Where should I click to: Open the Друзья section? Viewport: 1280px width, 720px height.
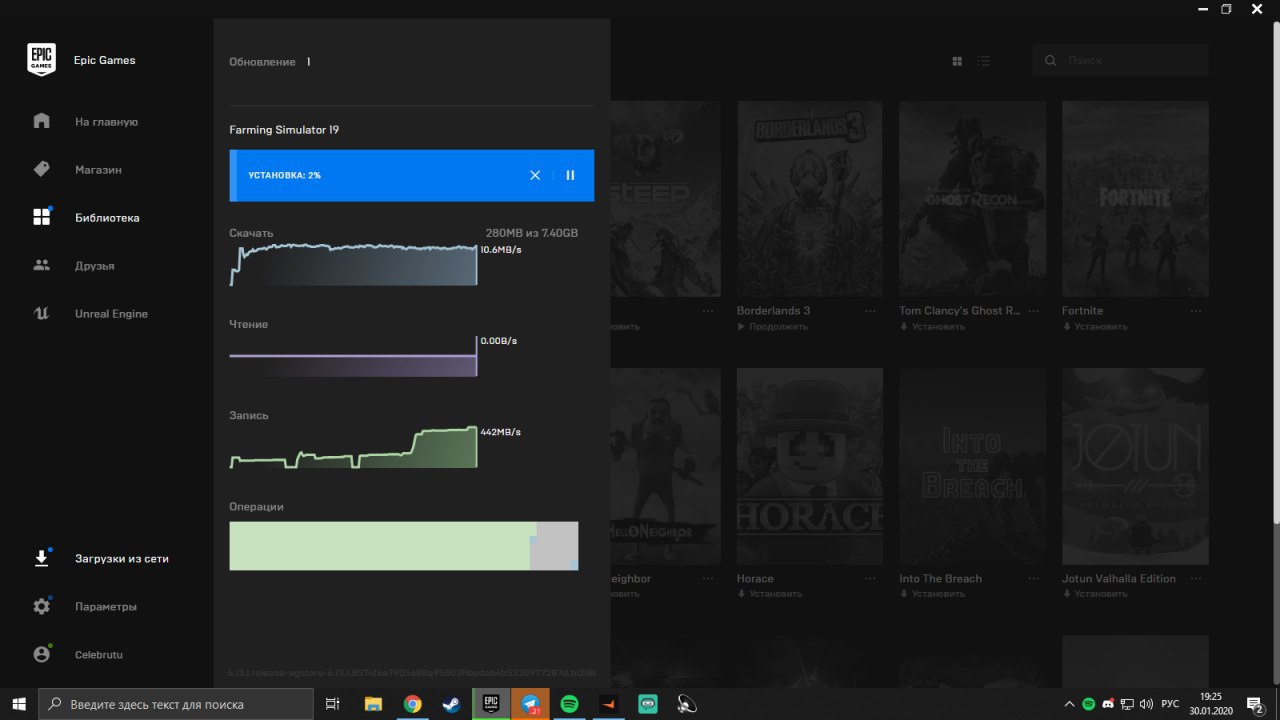(94, 266)
